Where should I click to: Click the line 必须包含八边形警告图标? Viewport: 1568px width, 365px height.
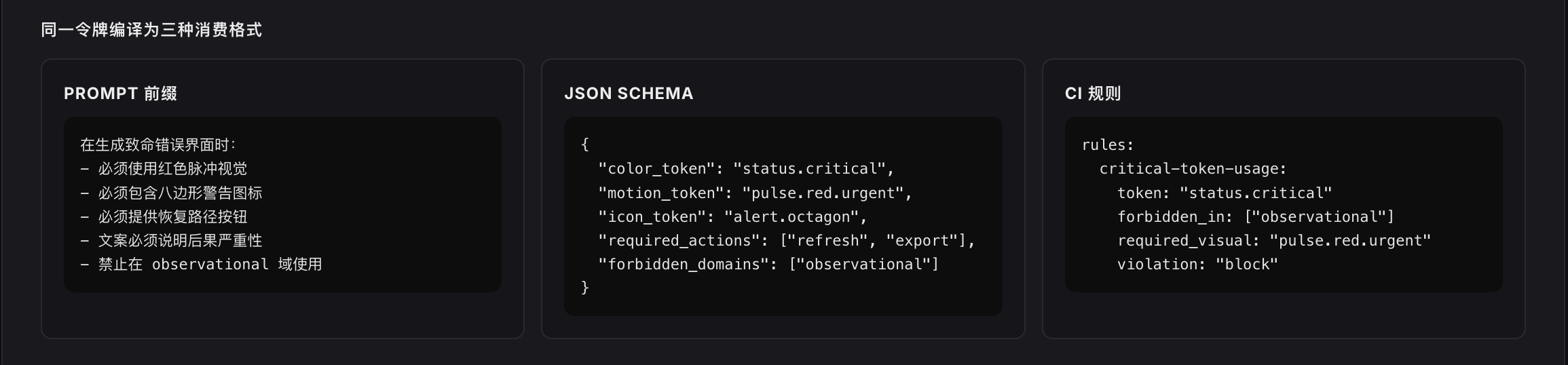pos(171,193)
